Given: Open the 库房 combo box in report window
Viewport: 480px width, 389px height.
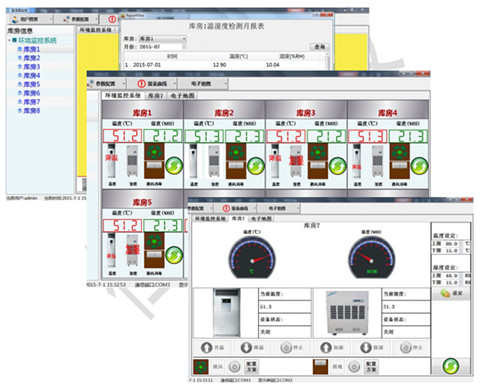Looking at the screenshot, I should (162, 39).
